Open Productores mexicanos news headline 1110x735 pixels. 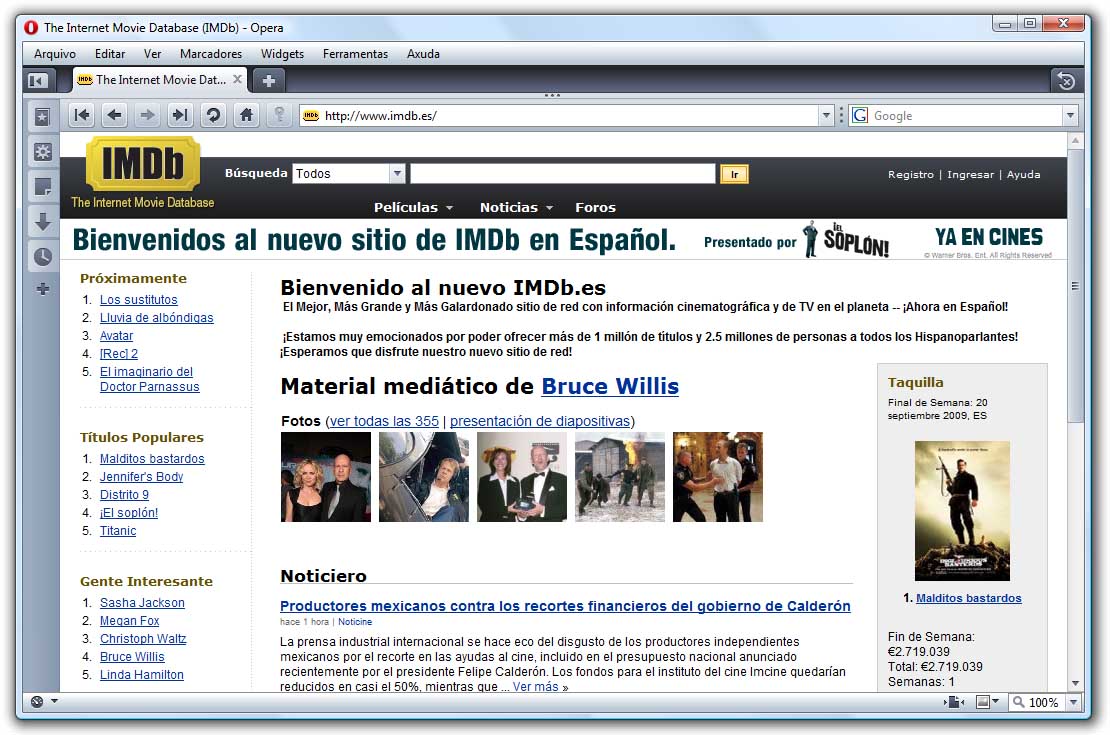565,606
